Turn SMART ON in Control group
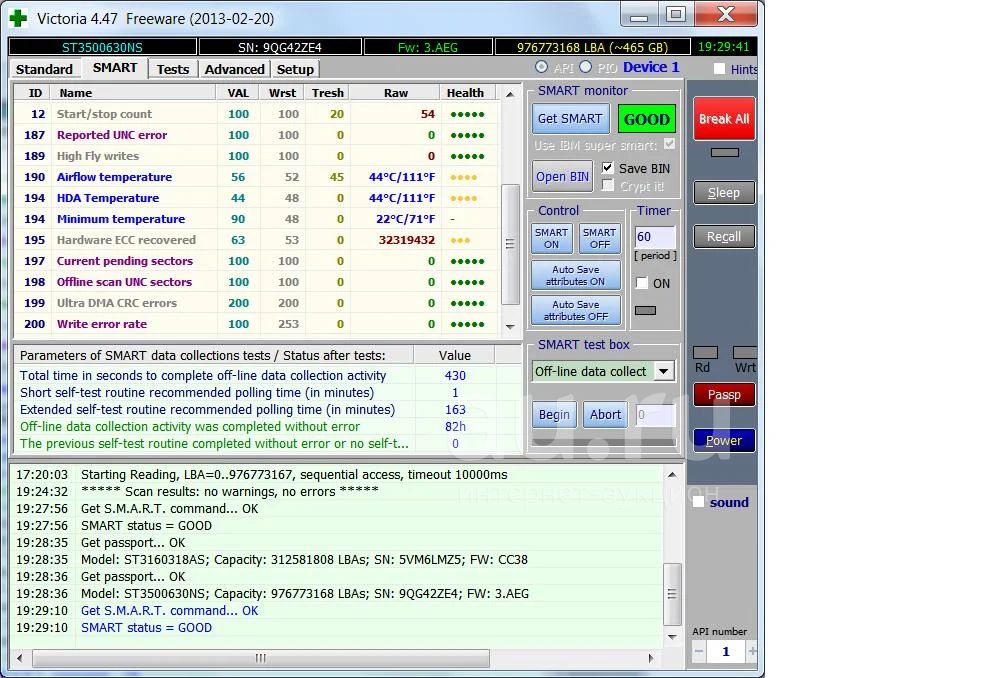The height and width of the screenshot is (678, 1008). (x=552, y=238)
